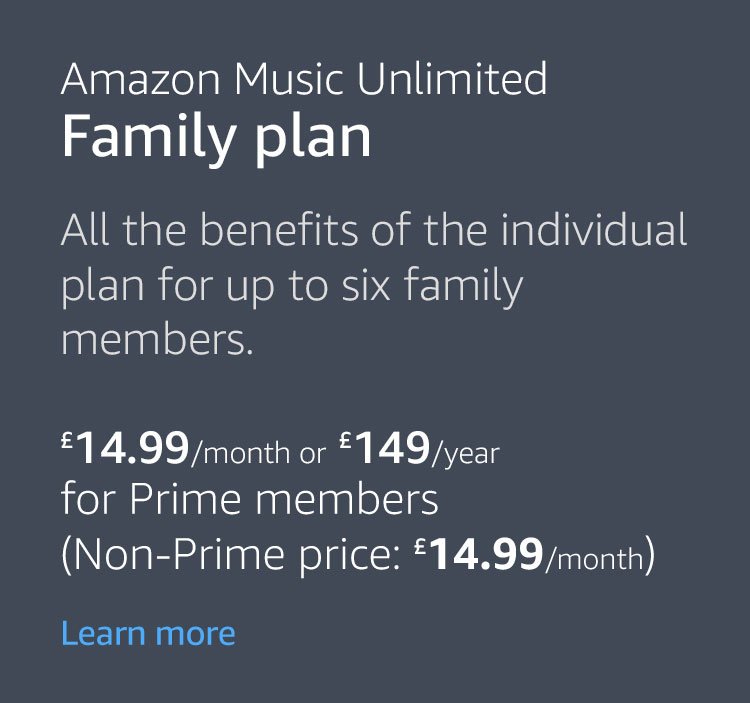Click the /year label
This screenshot has height=703, width=750.
click(465, 455)
